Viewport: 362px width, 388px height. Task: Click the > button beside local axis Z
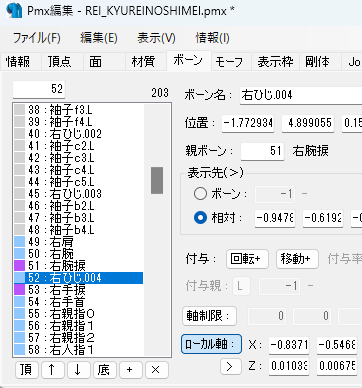[x=230, y=367]
